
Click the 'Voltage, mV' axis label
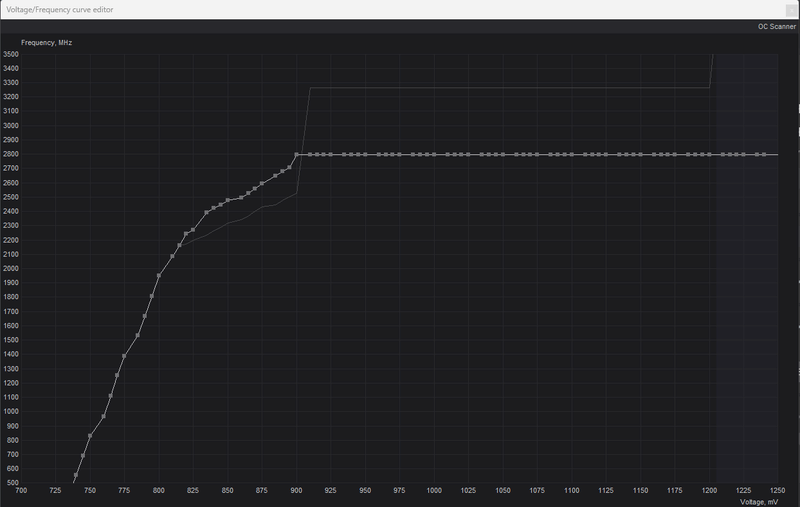[759, 502]
